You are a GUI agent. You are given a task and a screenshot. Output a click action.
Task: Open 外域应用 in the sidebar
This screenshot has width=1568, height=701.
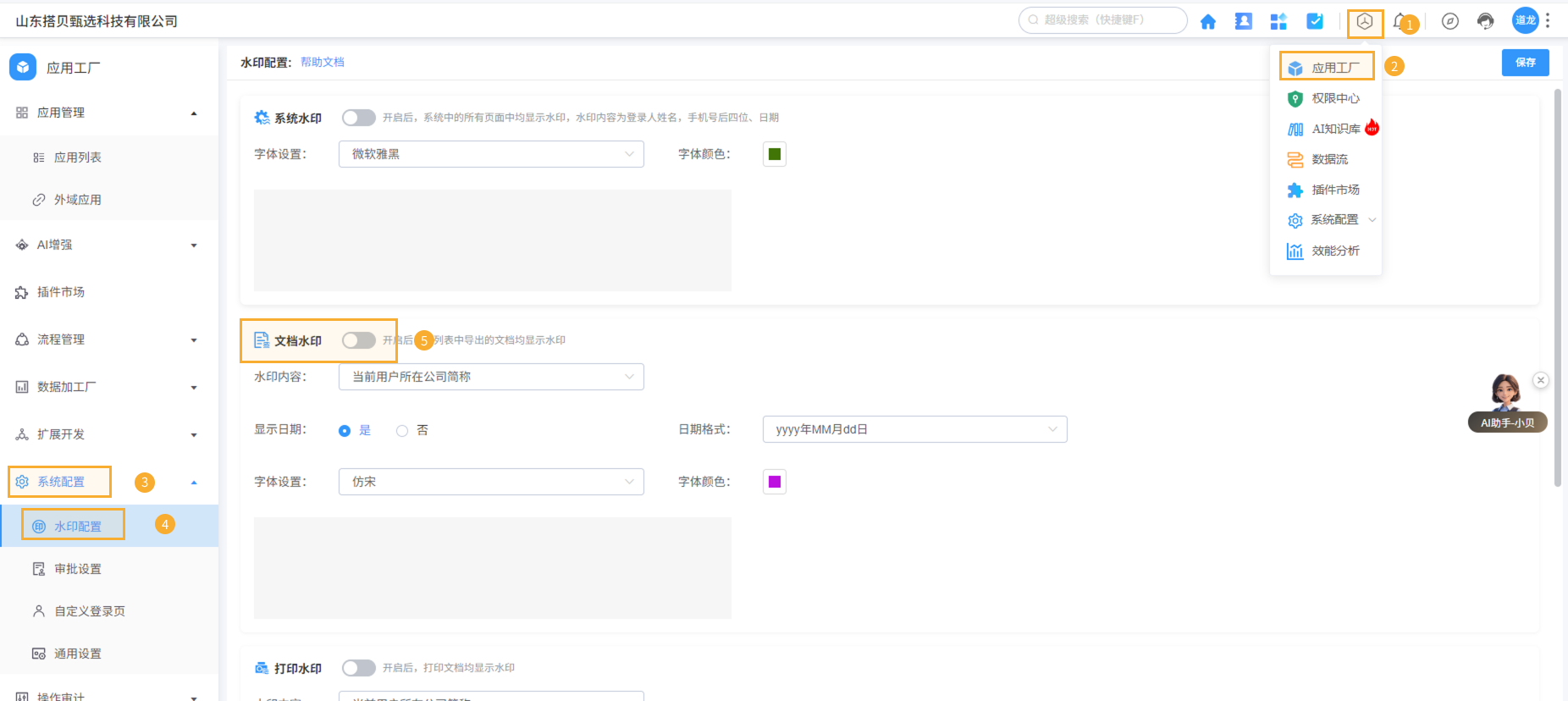(109, 200)
